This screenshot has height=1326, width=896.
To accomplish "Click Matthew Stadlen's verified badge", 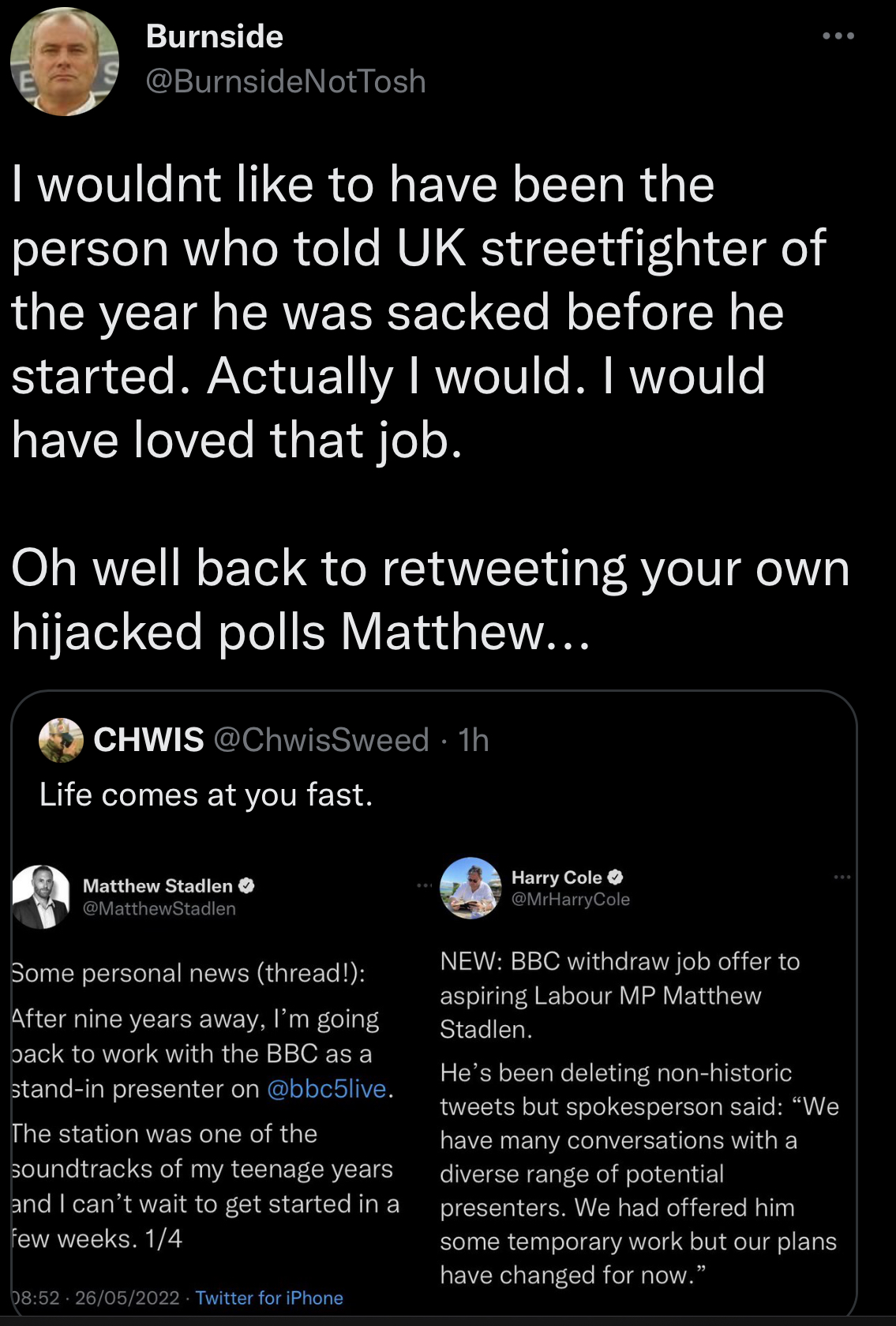I will coord(246,886).
